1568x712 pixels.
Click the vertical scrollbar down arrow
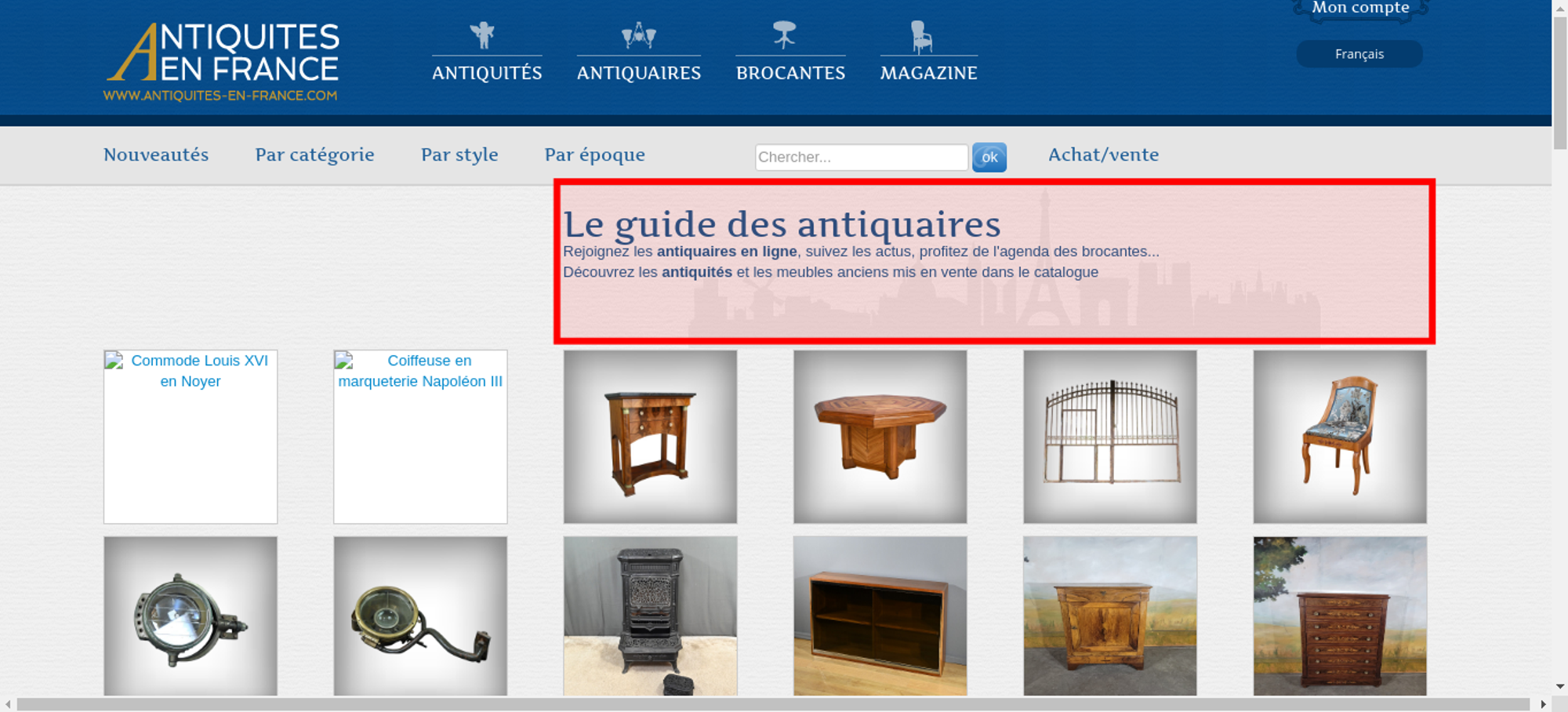pos(1559,686)
